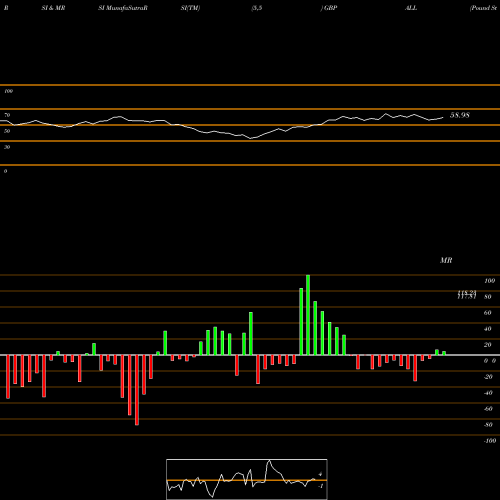Click the 'ALL' header text

coord(411,8)
